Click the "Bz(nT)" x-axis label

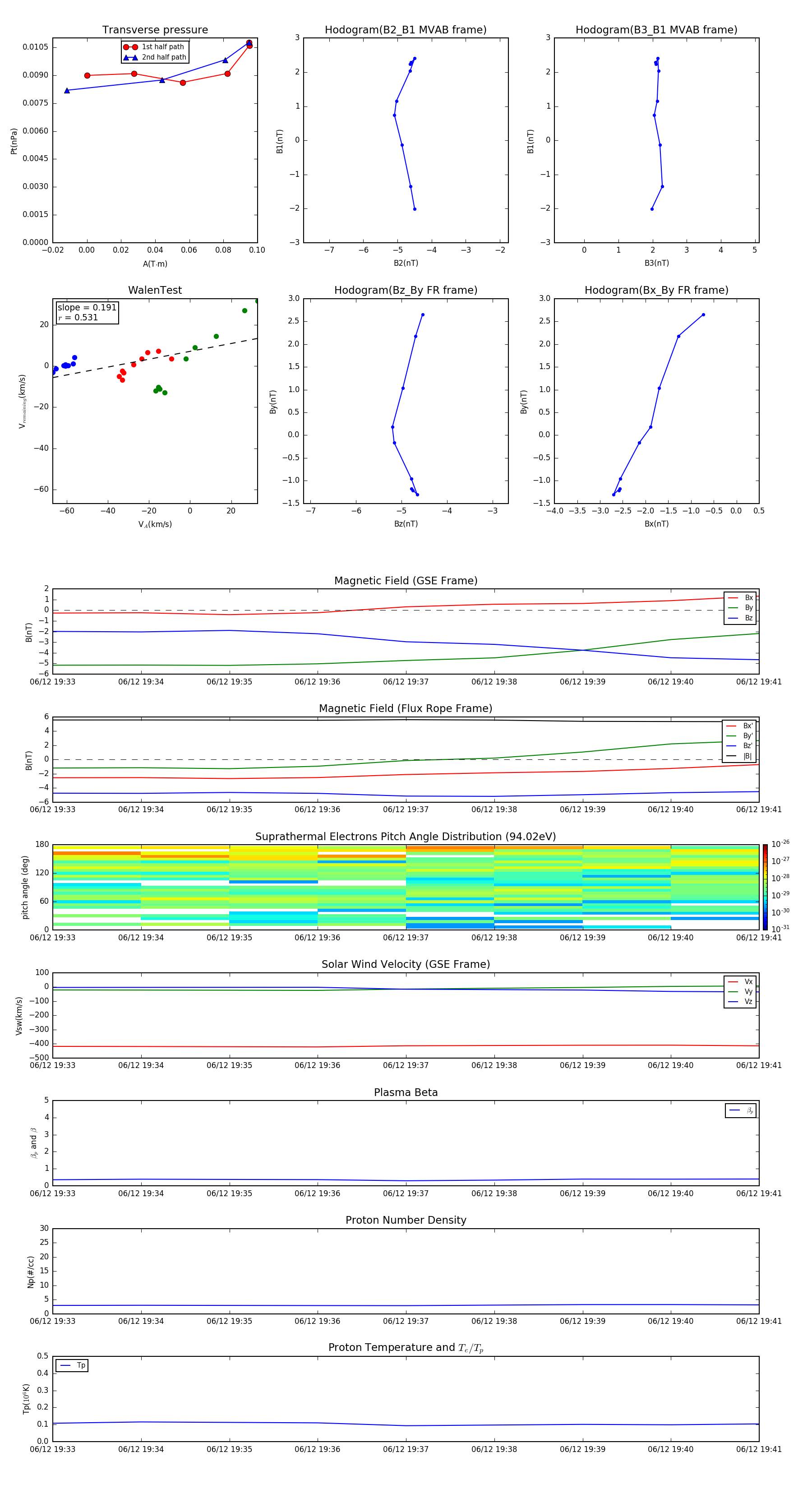click(406, 524)
